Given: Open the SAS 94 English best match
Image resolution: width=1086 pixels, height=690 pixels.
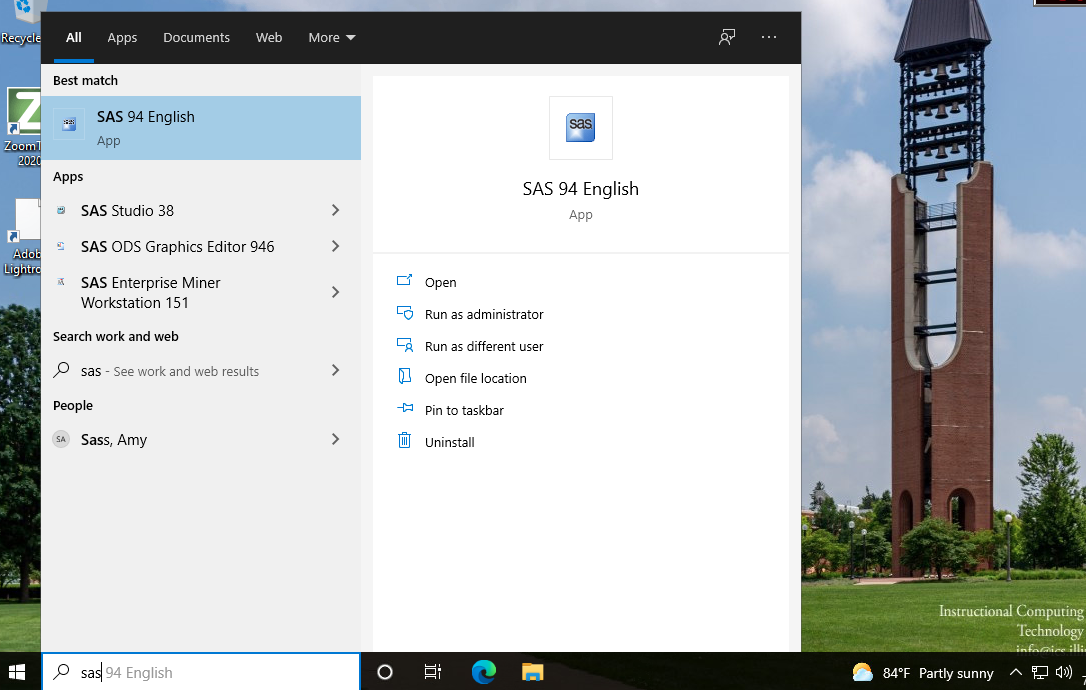Looking at the screenshot, I should 201,128.
